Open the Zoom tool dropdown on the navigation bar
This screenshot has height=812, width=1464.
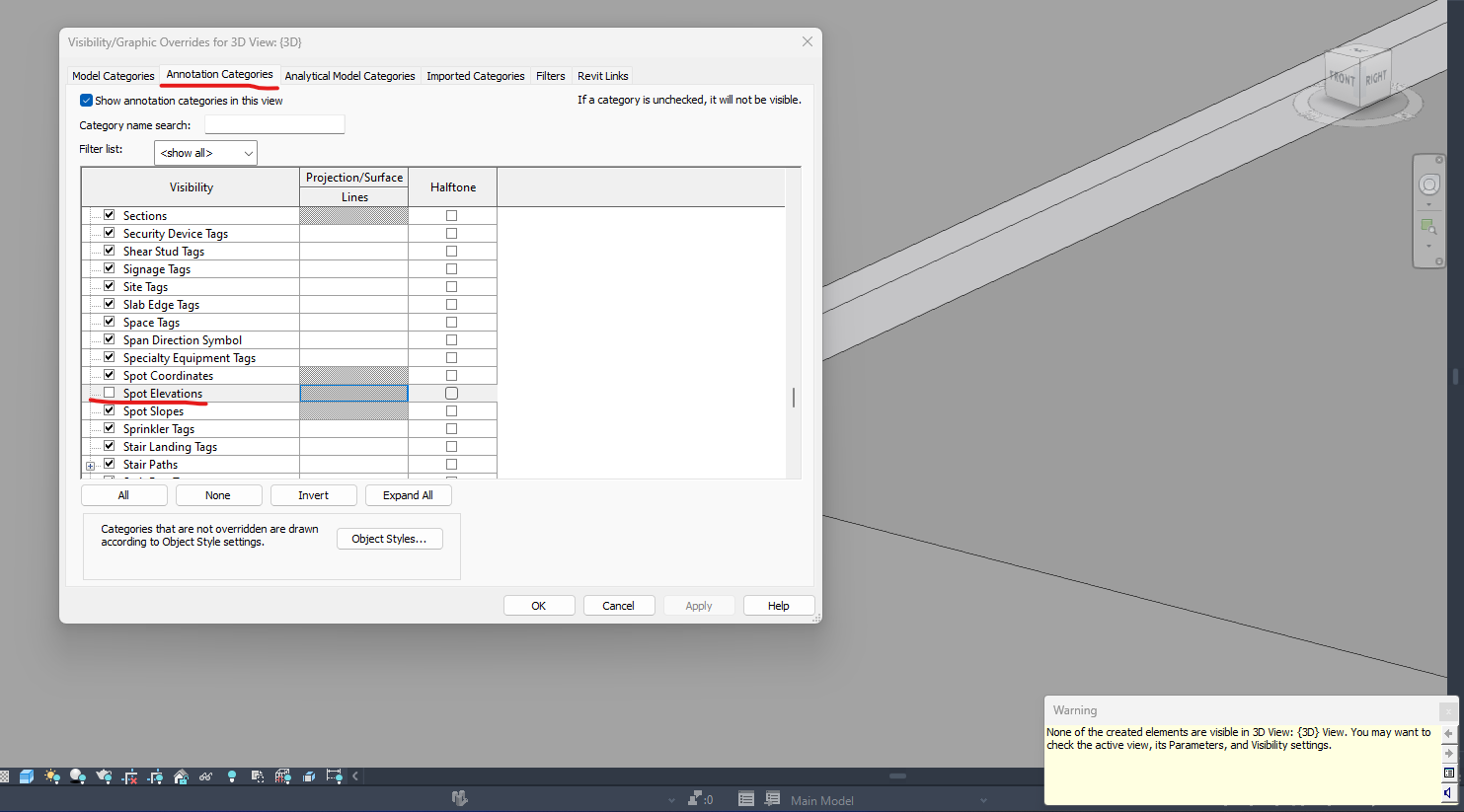[x=1428, y=247]
